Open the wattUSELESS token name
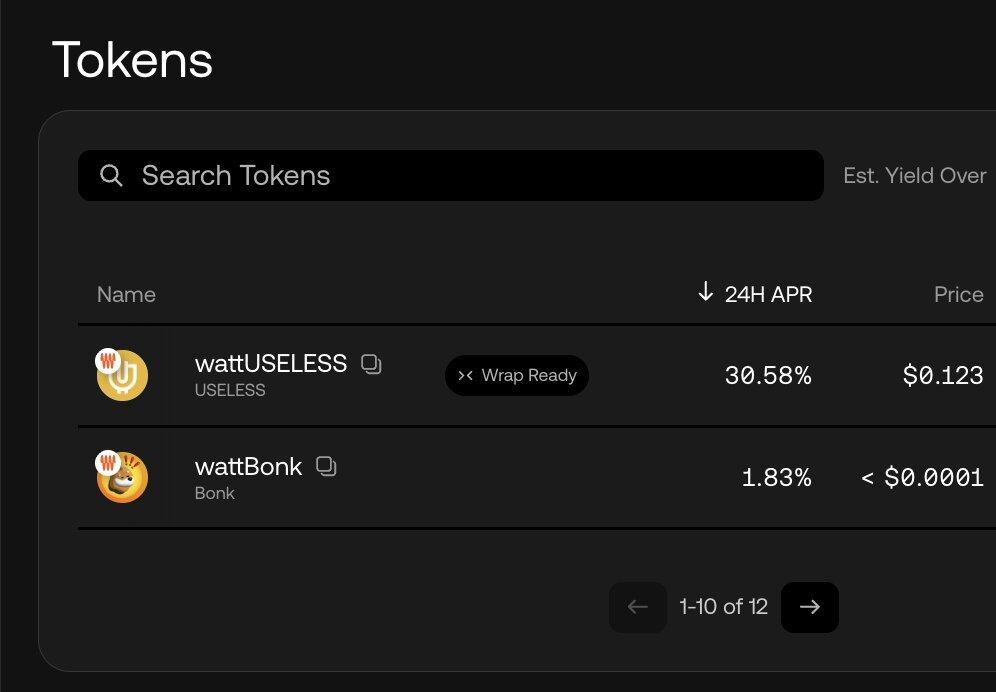The width and height of the screenshot is (996, 692). click(x=271, y=364)
